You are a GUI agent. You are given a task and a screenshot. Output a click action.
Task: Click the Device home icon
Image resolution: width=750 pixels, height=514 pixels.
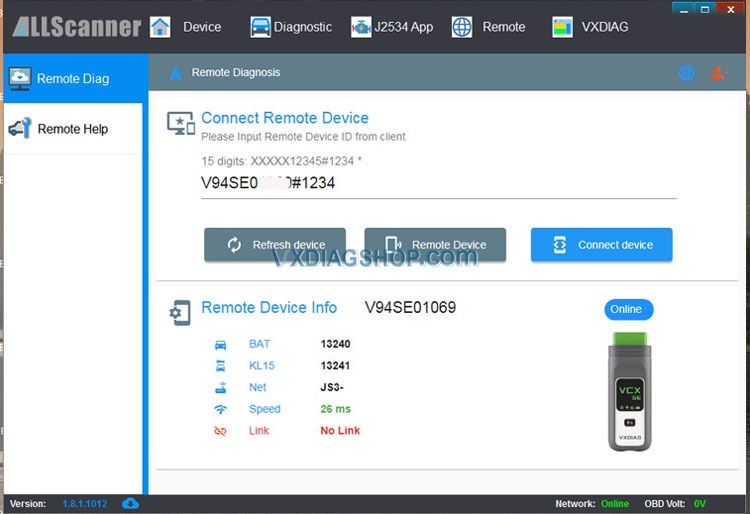160,27
